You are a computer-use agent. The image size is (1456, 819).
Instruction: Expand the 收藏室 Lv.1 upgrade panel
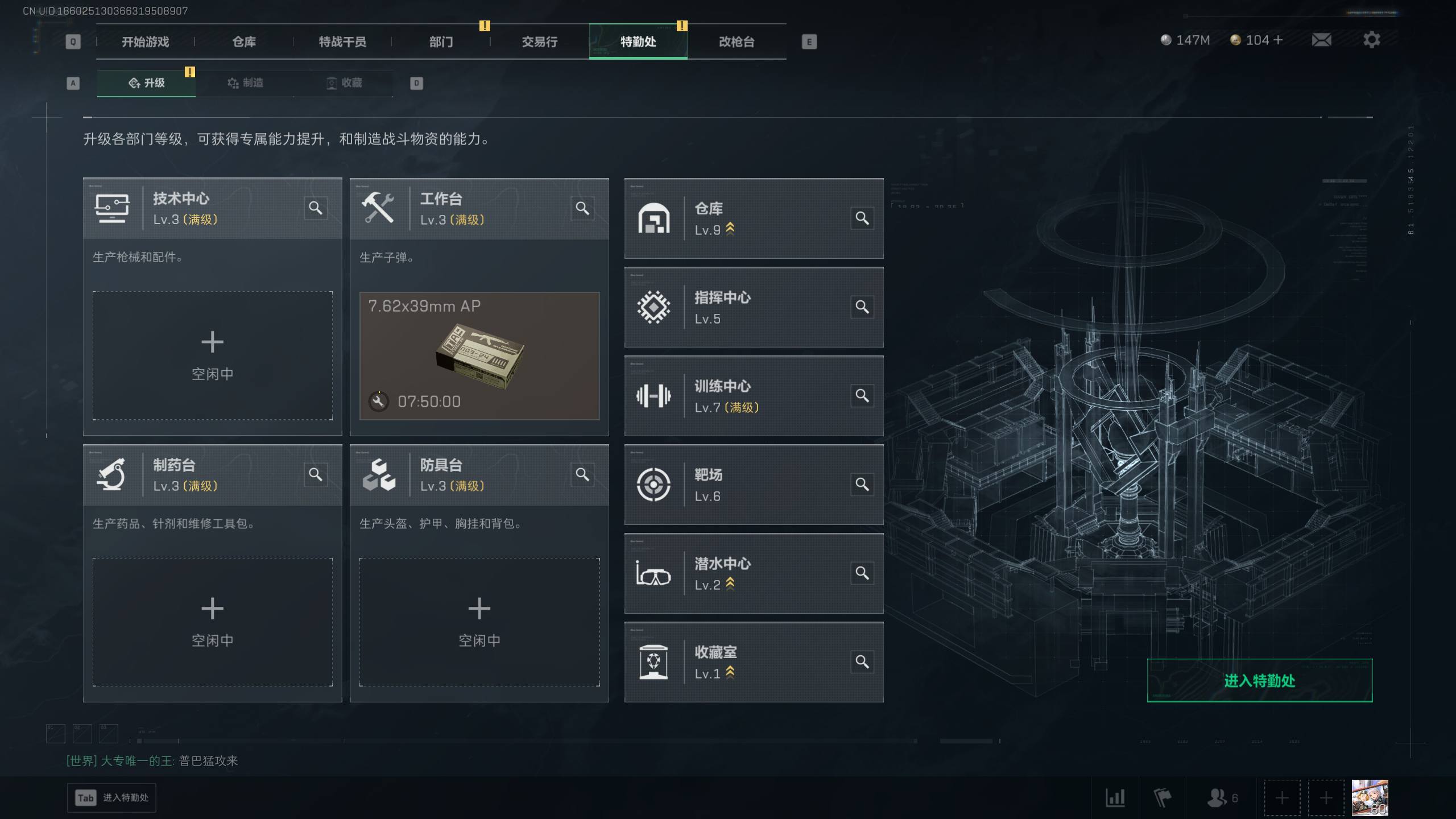pyautogui.click(x=754, y=662)
